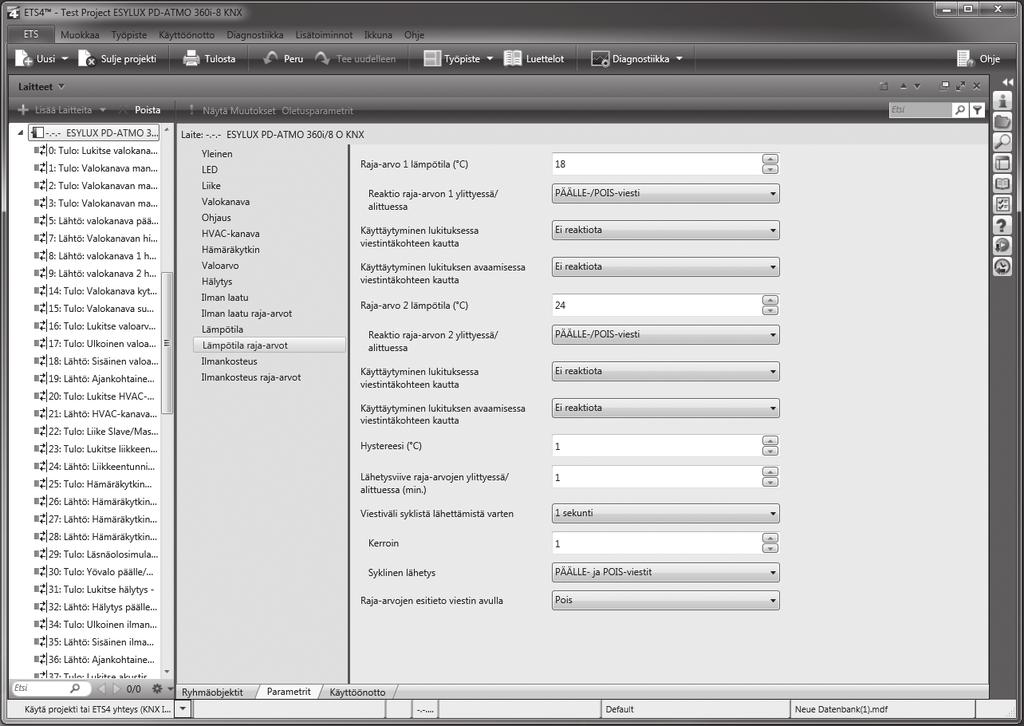Switch to the Käyttöönotto bottom tab
Image resolution: width=1024 pixels, height=726 pixels.
pyautogui.click(x=357, y=692)
